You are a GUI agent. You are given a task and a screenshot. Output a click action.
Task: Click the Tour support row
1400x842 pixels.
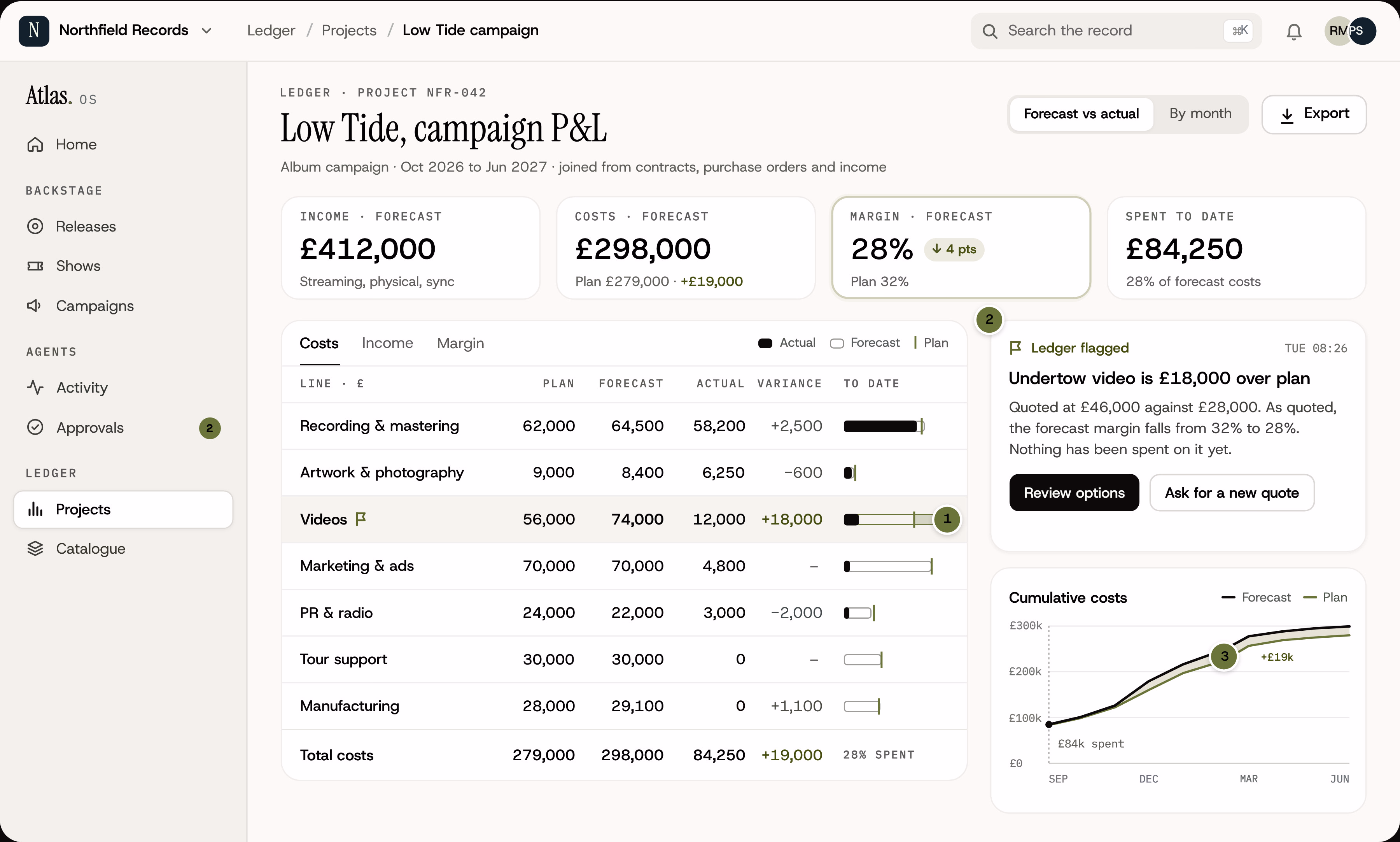[624, 659]
